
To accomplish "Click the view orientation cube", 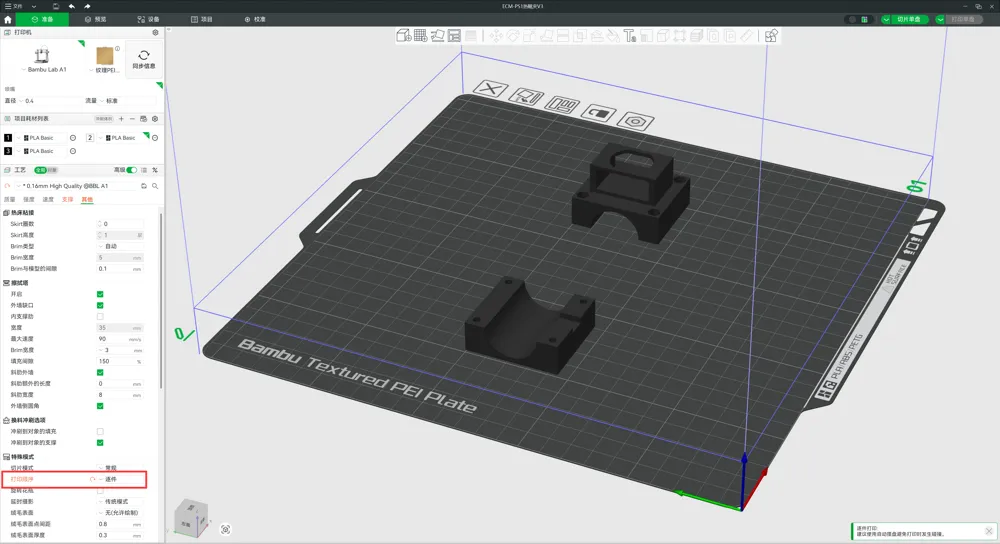I will (191, 517).
